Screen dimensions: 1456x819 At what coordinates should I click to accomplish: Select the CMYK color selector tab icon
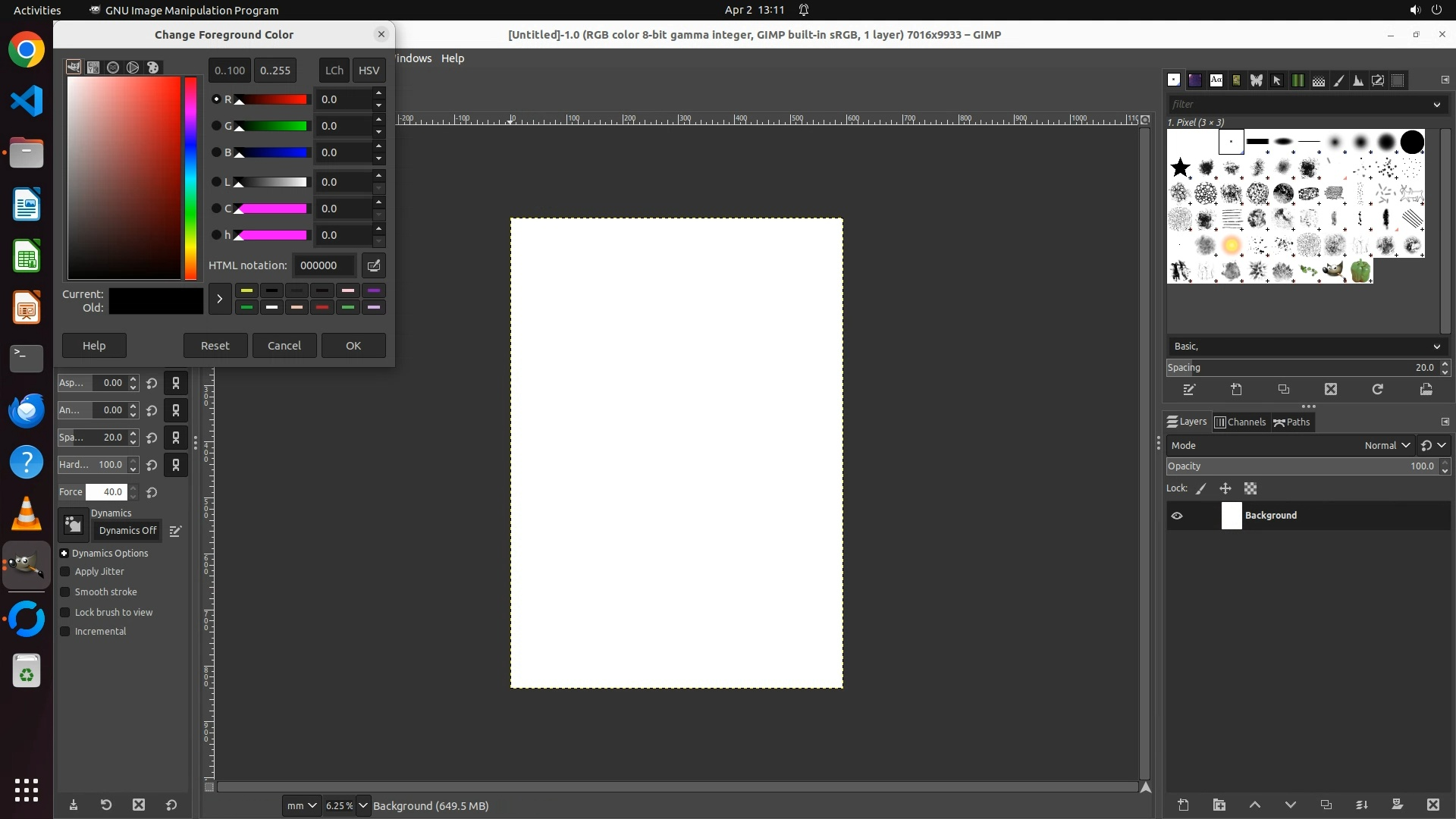point(93,67)
